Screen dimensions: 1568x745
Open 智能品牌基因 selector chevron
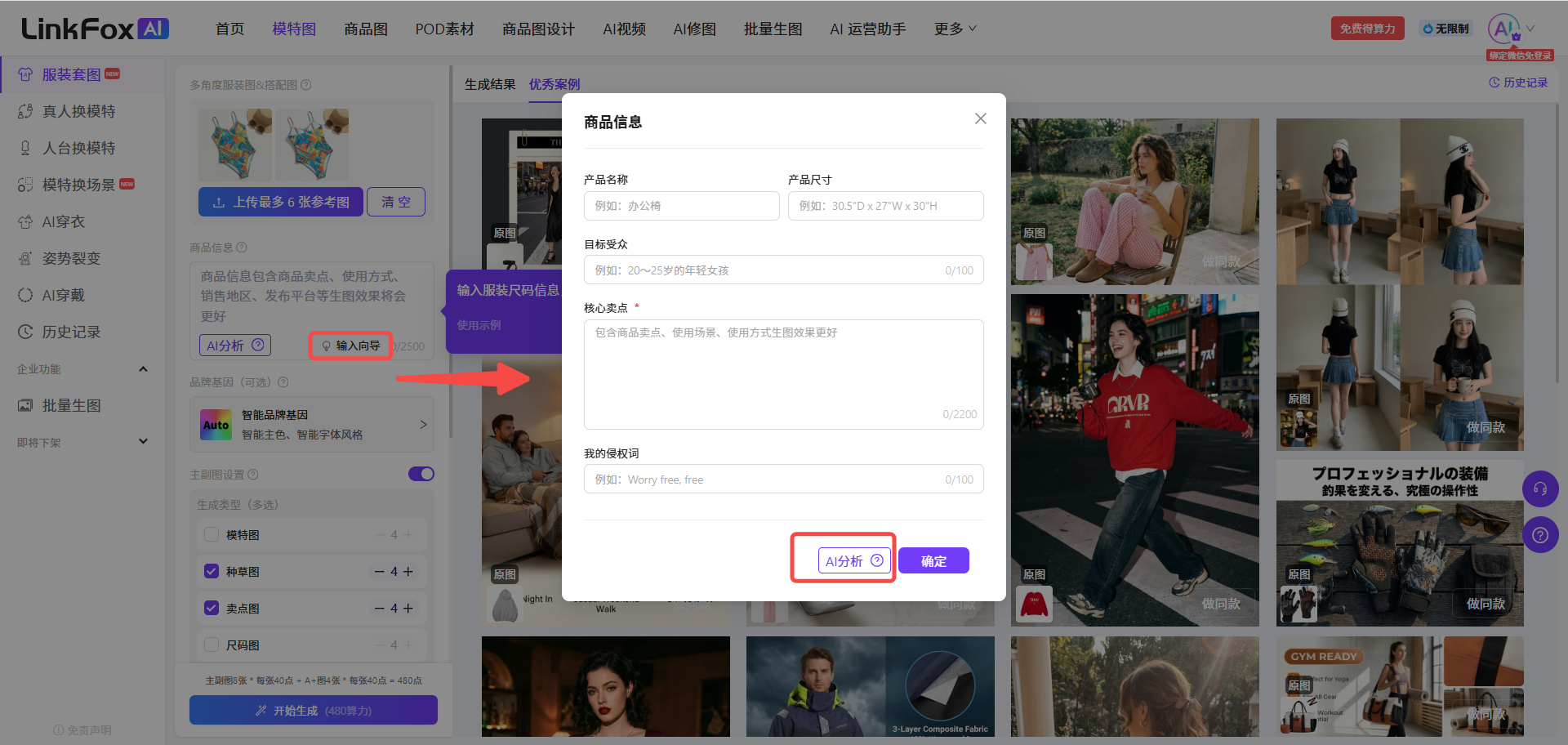click(x=423, y=425)
